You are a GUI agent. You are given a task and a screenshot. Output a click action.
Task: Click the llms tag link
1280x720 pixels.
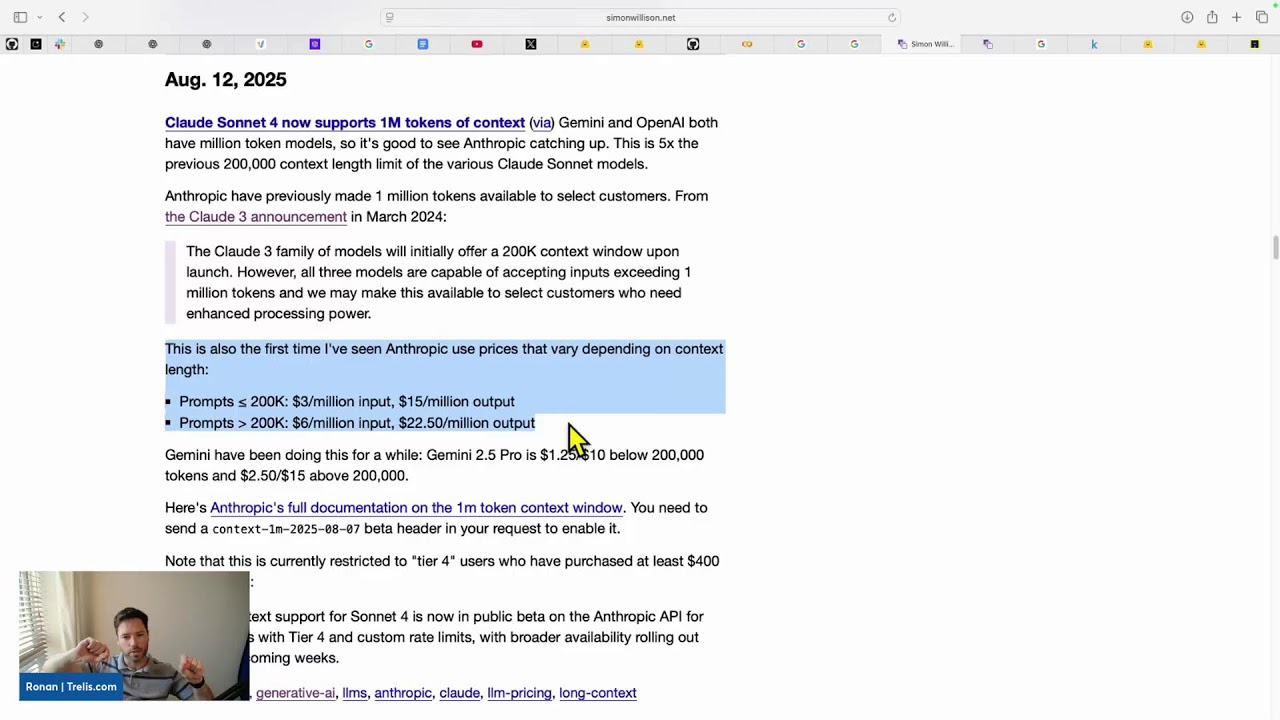click(354, 693)
